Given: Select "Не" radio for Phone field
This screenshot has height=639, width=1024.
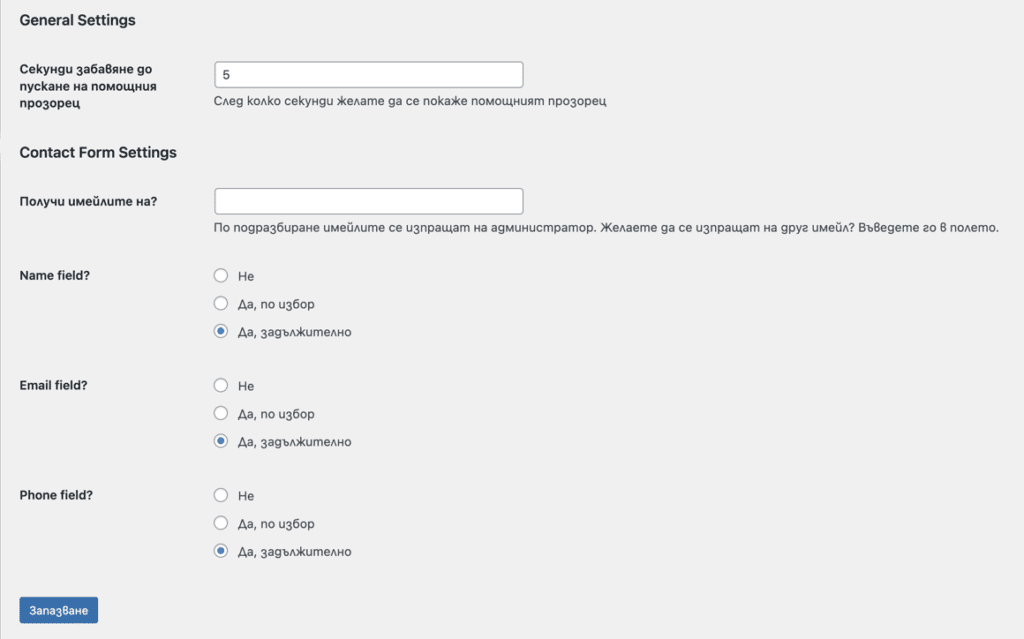Looking at the screenshot, I should point(220,495).
